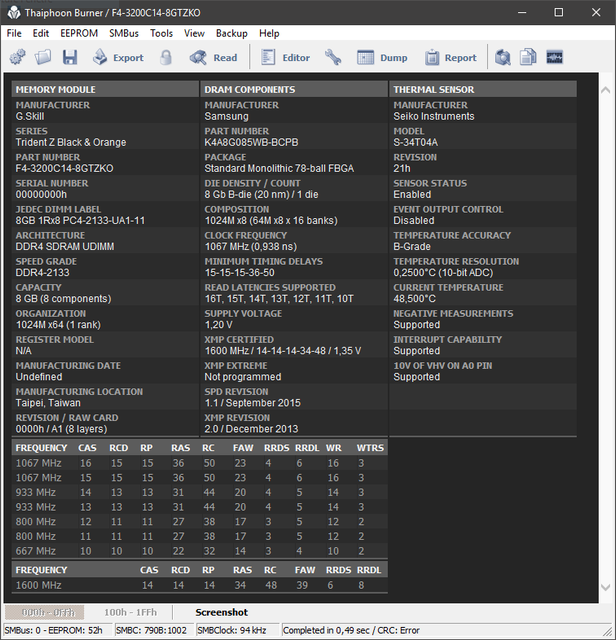Image resolution: width=616 pixels, height=640 pixels.
Task: Click minimum timing delays 15-15-15-36-50
Action: 240,273
